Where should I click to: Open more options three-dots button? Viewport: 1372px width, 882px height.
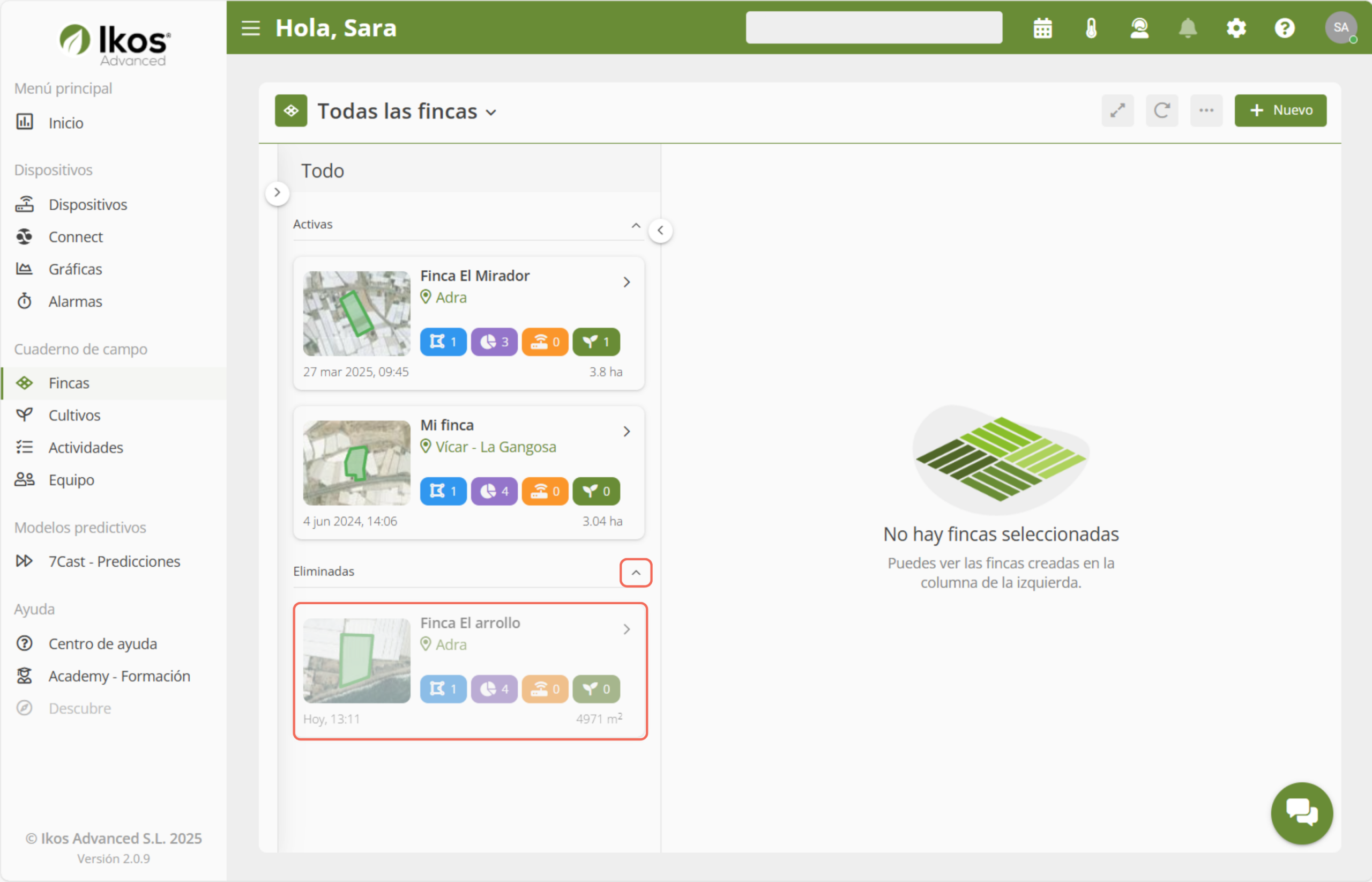1206,110
